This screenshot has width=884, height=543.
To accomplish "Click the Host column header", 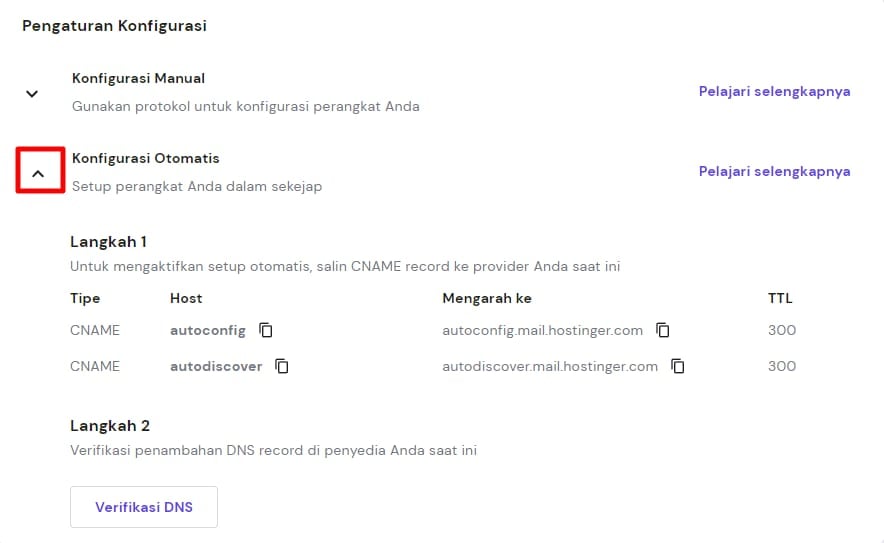I will click(x=186, y=298).
